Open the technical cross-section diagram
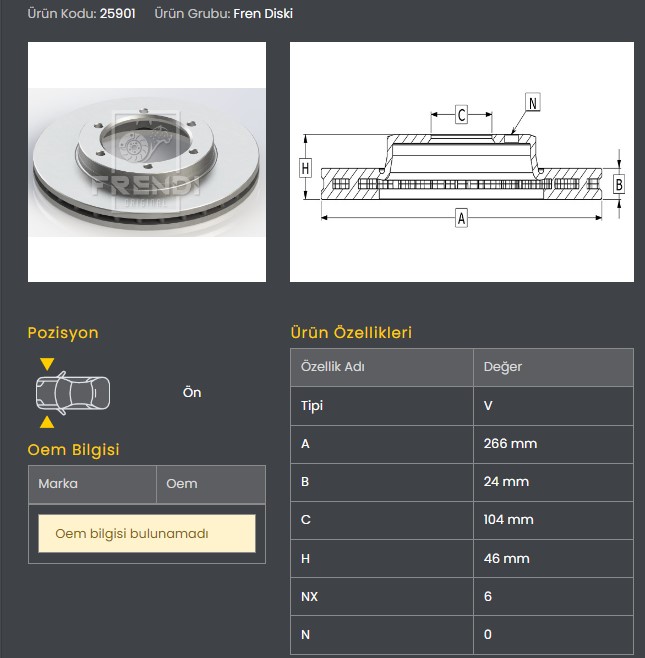The width and height of the screenshot is (645, 658). pos(461,162)
